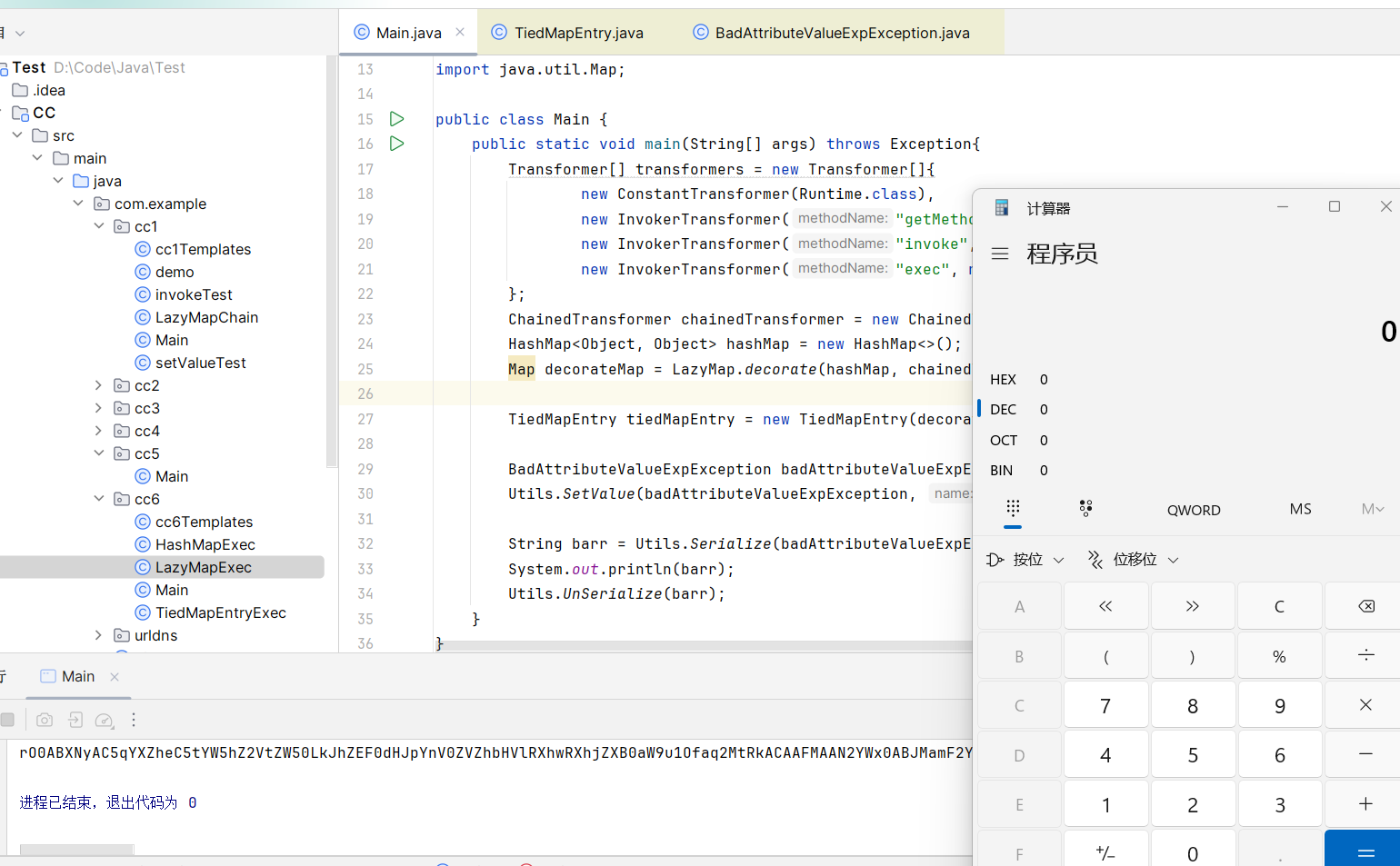Expand the cc4 package
This screenshot has height=866, width=1400.
pyautogui.click(x=98, y=431)
